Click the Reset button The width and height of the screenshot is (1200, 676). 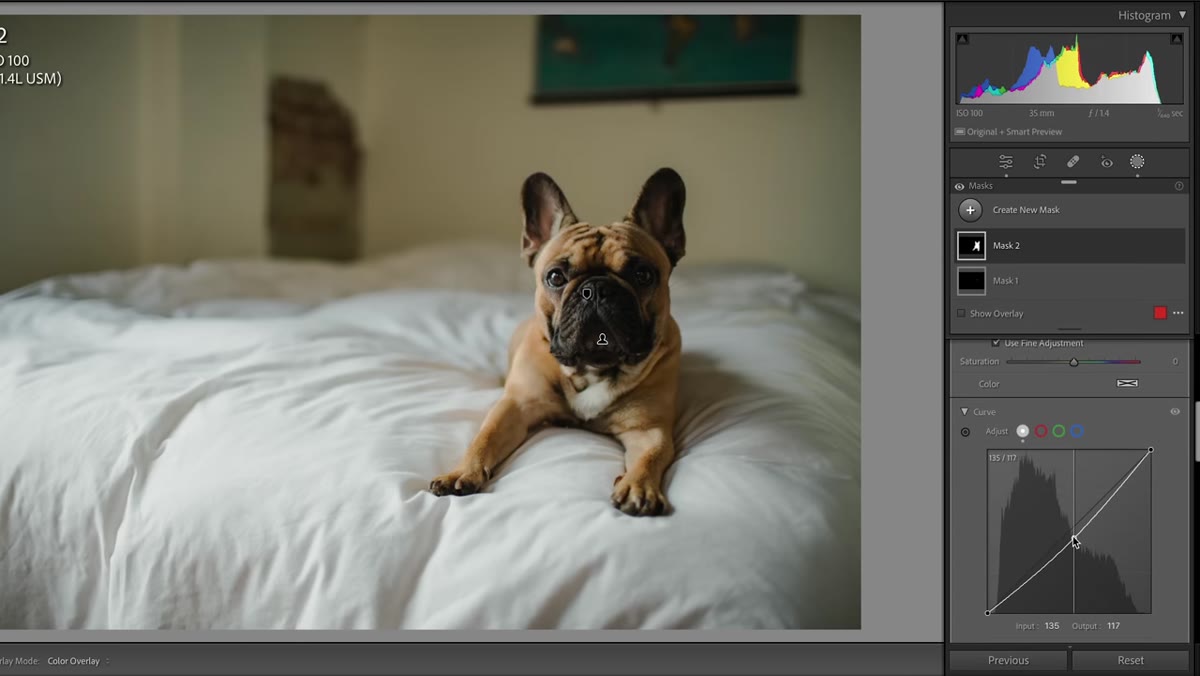pyautogui.click(x=1131, y=660)
